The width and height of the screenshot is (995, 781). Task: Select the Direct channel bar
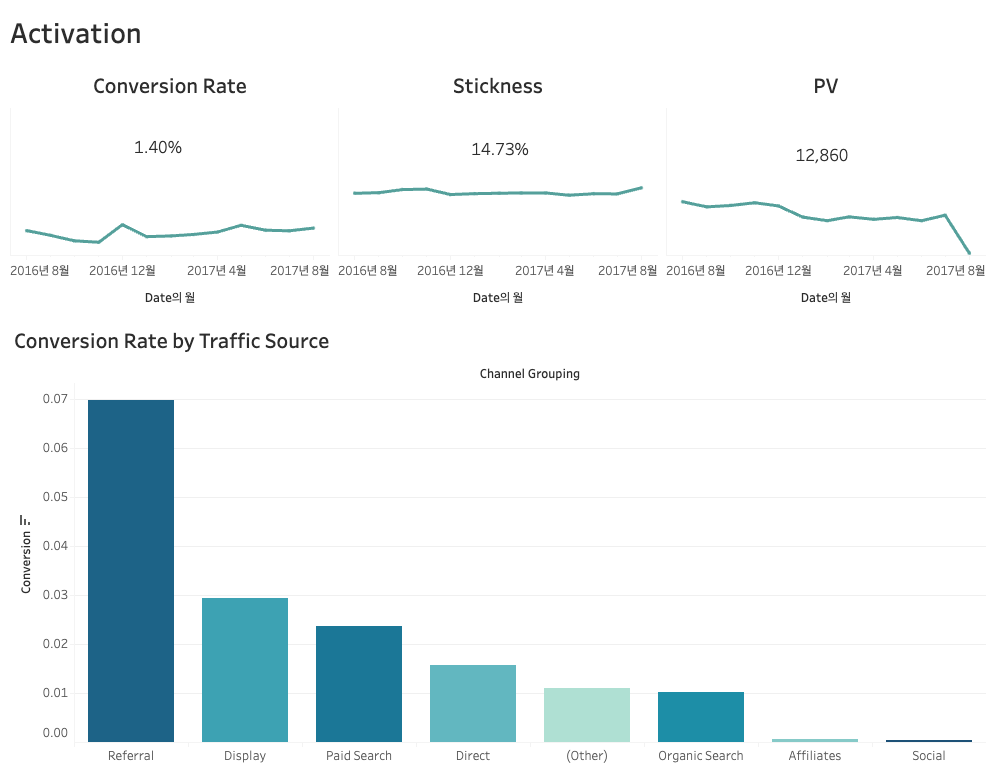tap(473, 702)
